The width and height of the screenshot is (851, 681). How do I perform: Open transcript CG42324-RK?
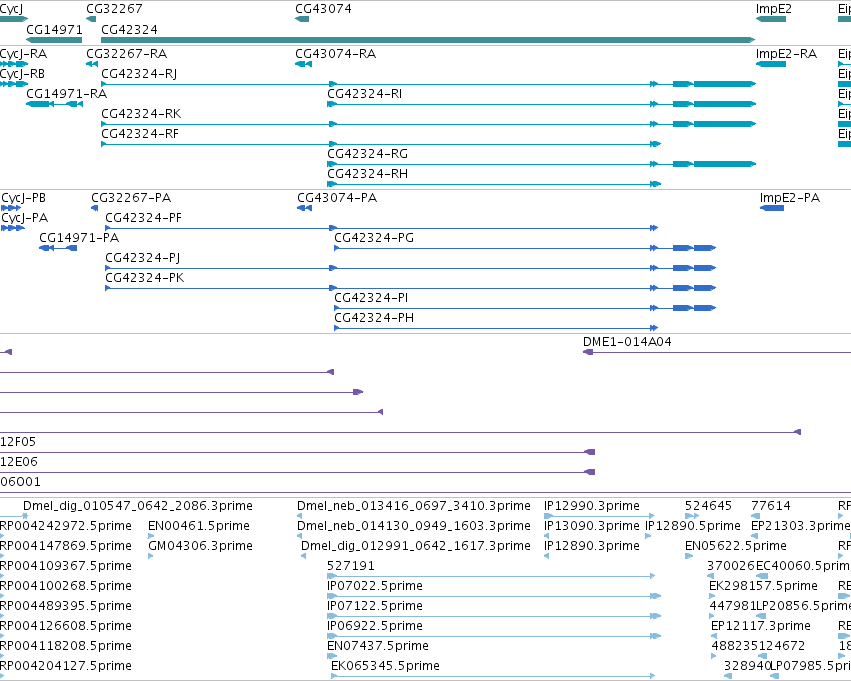coord(141,114)
